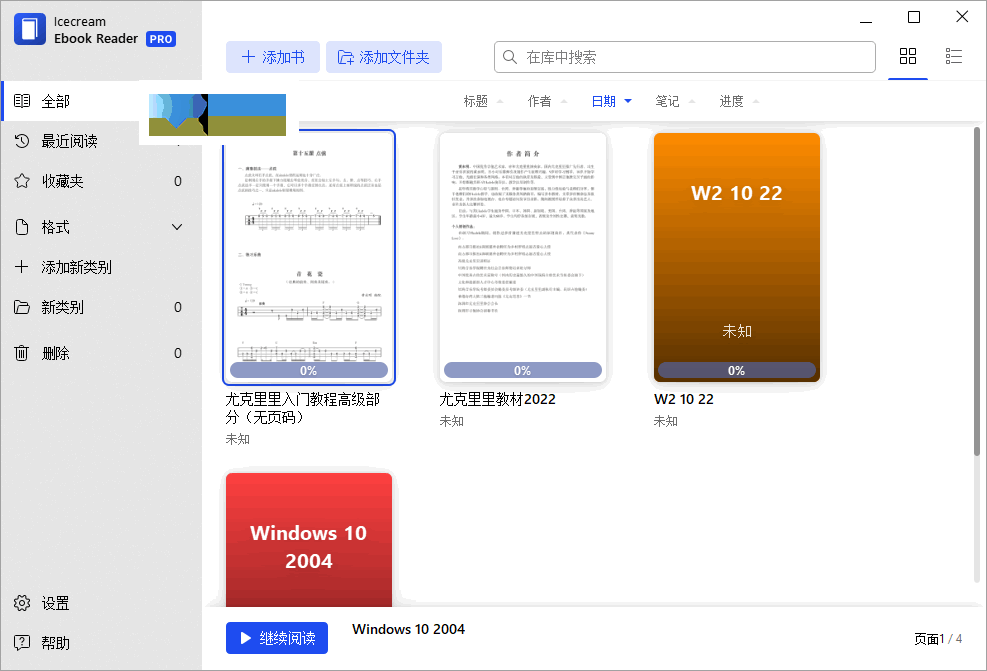987x671 pixels.
Task: Click the gear icon beside 设置
Action: [x=22, y=604]
